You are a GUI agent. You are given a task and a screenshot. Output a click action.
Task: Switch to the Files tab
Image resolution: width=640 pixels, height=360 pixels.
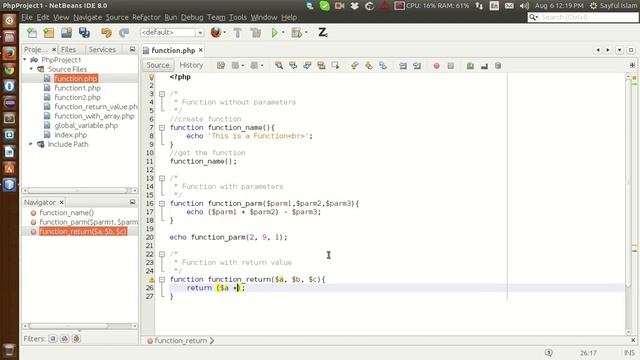[68, 49]
